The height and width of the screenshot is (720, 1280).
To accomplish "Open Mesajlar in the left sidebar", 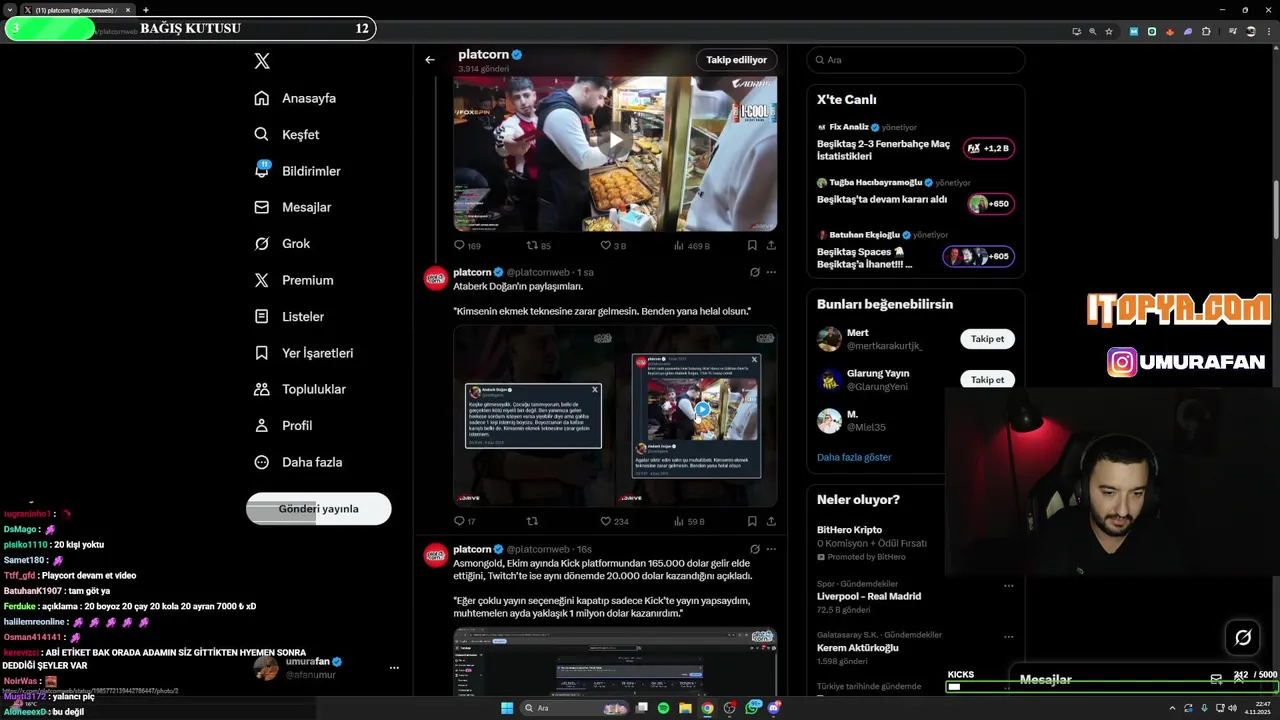I will point(292,207).
